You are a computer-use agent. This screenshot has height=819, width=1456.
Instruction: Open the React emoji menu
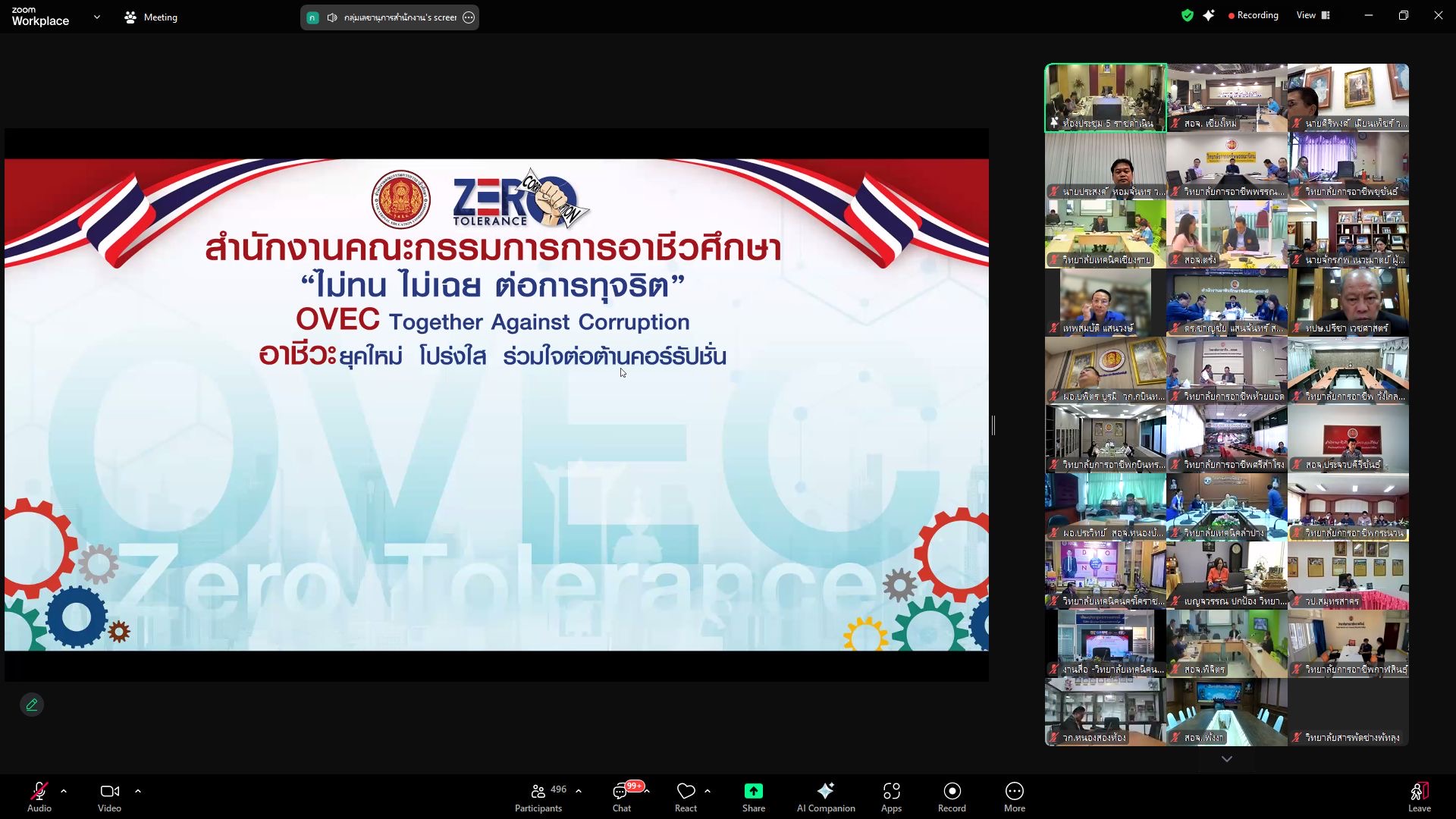click(x=686, y=797)
